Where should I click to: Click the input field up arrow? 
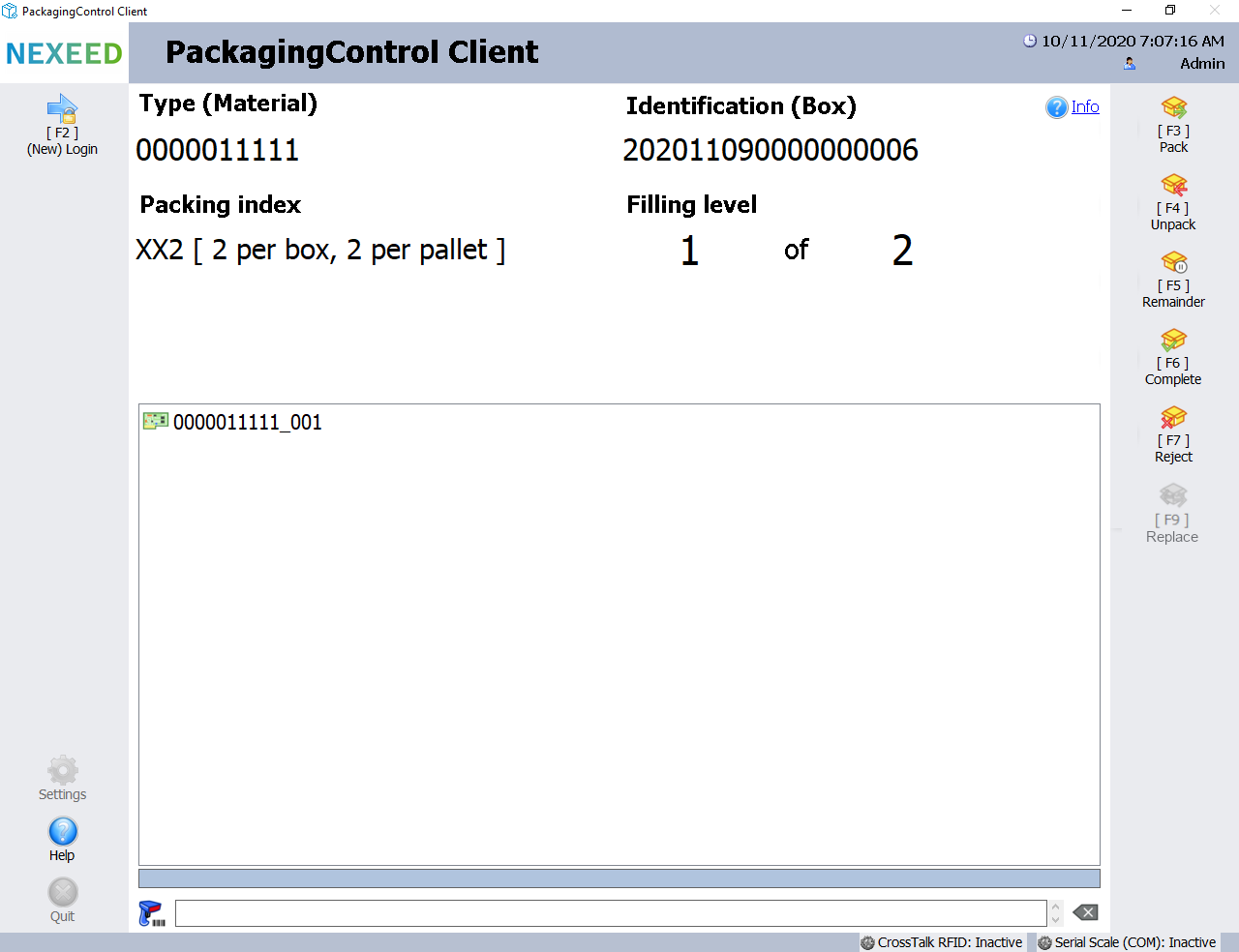point(1056,907)
